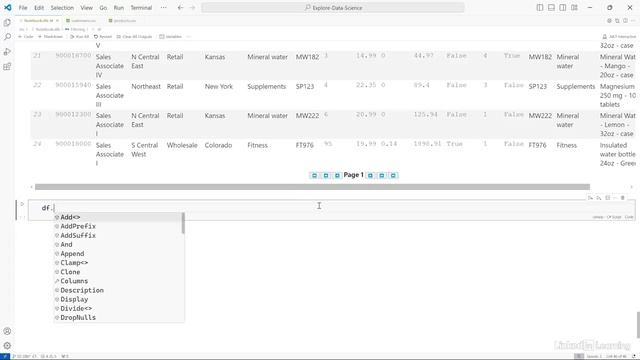Expand the notebook toolbar more-actions ellipsis
Viewport: 640px width, 360px height.
pos(189,37)
